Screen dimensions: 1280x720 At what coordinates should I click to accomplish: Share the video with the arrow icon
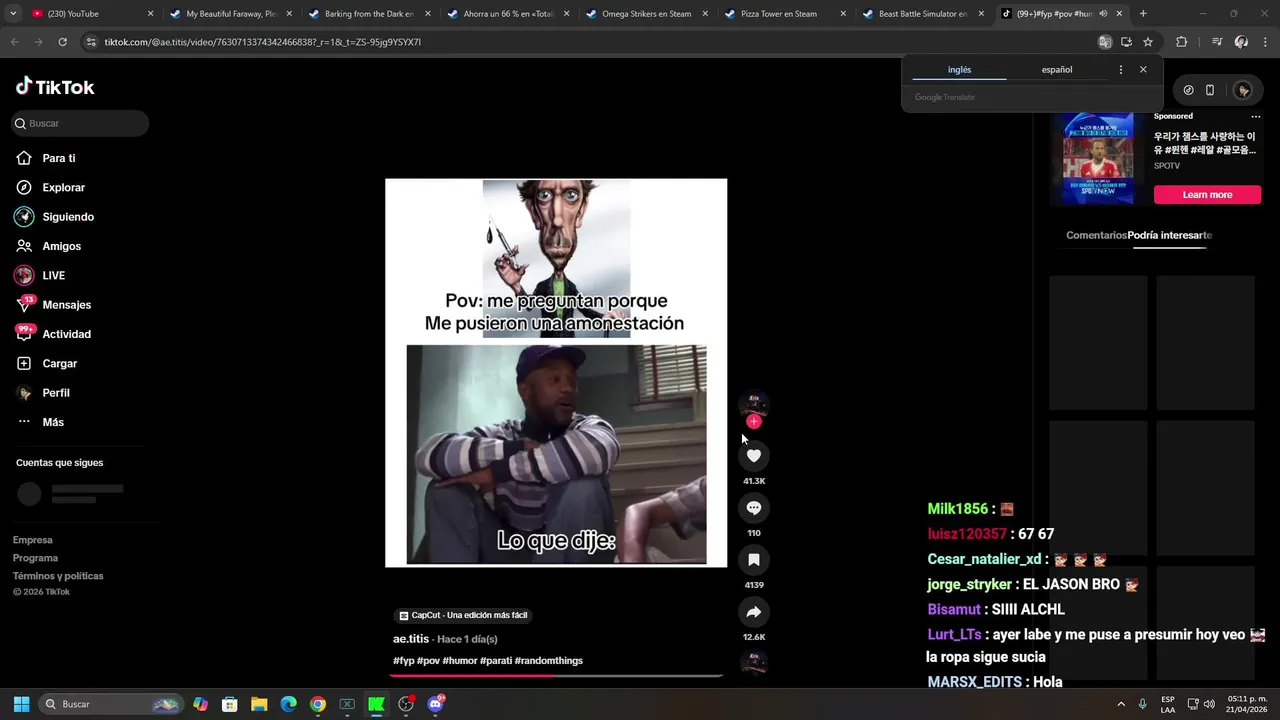pyautogui.click(x=754, y=612)
